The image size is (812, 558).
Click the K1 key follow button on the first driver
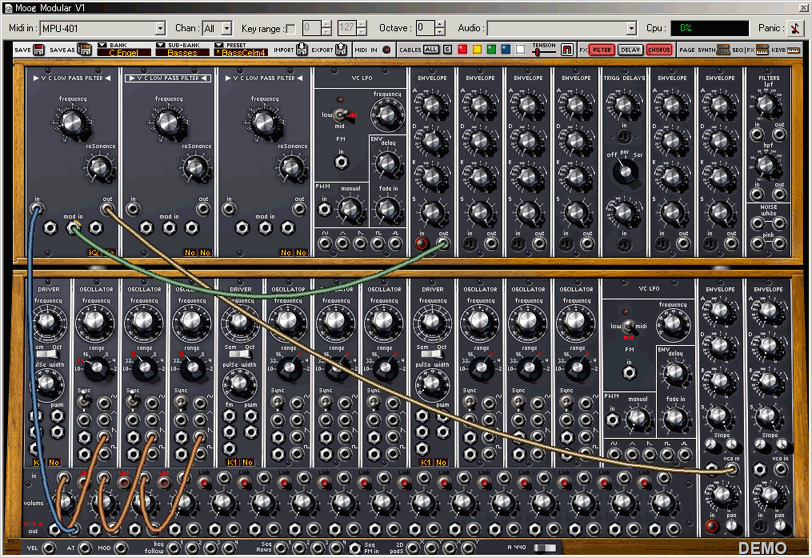37,462
